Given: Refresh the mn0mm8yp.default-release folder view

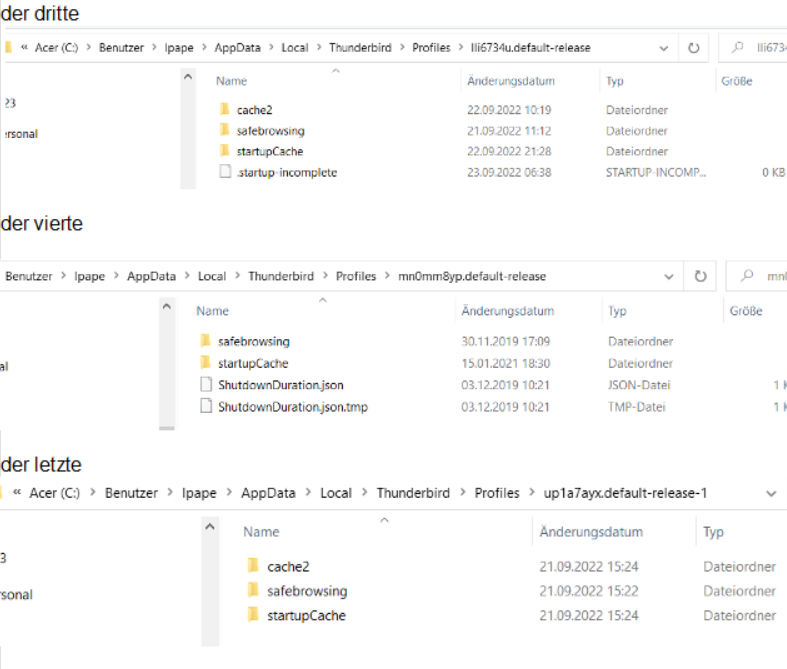Looking at the screenshot, I should pyautogui.click(x=701, y=276).
